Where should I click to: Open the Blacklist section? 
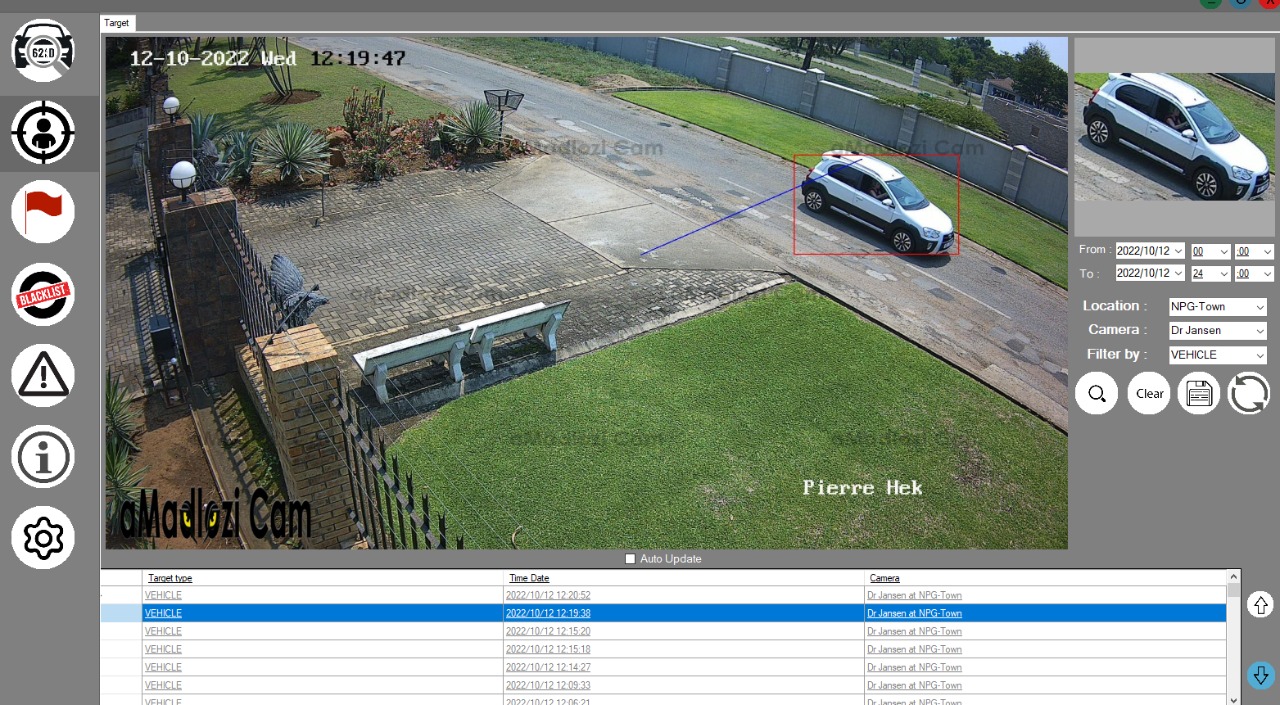(x=43, y=294)
